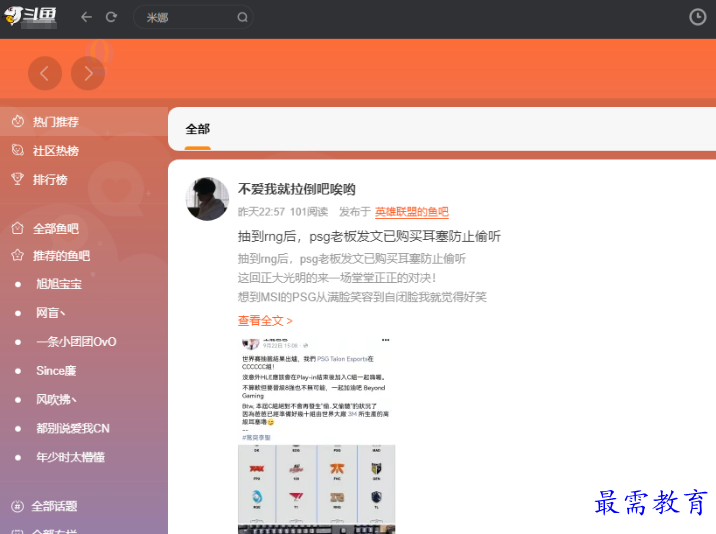Click the next banner round button
Viewport: 716px width, 534px height.
pos(88,73)
